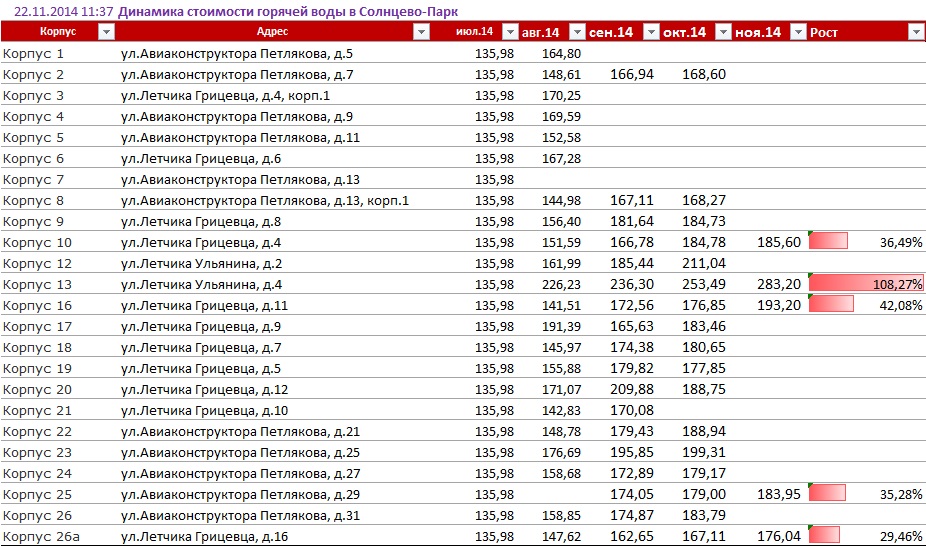The image size is (926, 546).
Task: Click cell value 209,88
Action: [x=632, y=389]
